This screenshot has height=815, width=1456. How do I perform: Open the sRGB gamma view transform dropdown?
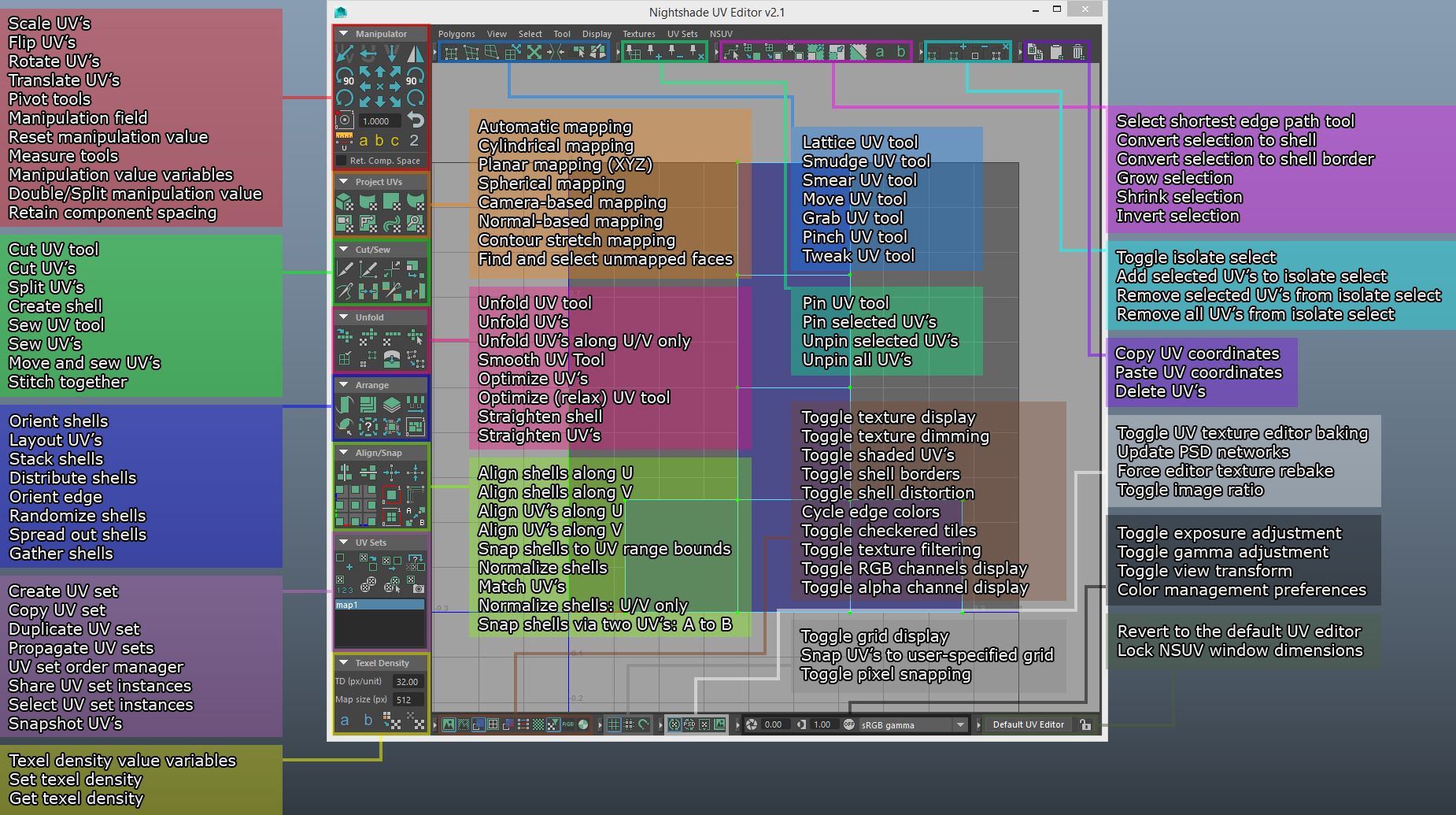click(960, 724)
